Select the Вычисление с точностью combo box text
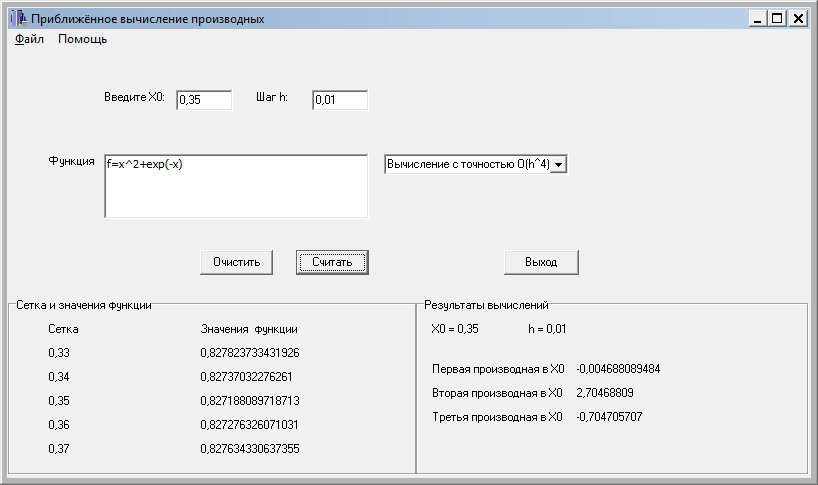Viewport: 818px width, 485px height. [468, 164]
